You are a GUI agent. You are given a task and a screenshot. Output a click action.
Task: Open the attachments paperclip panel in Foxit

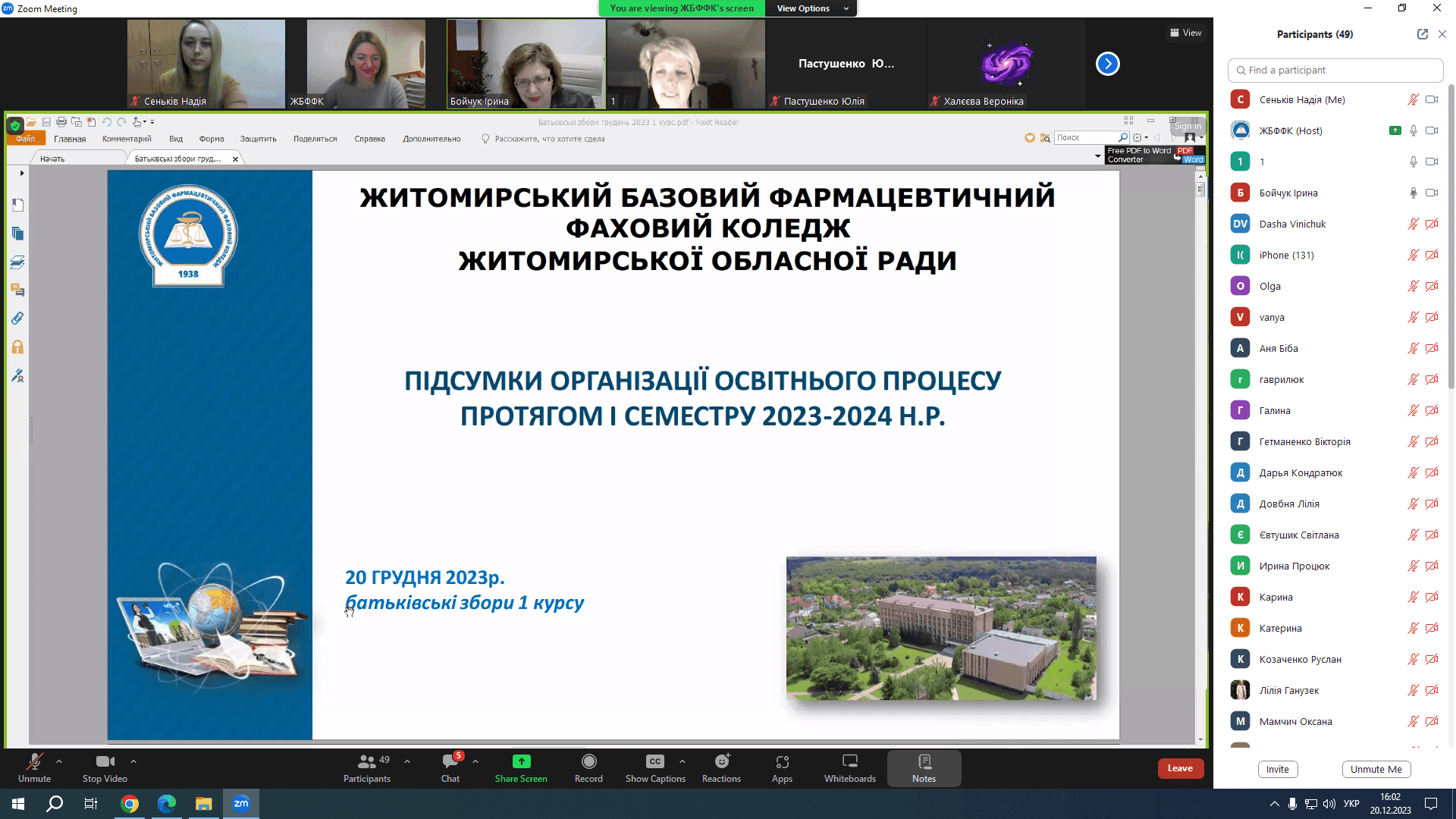pos(18,318)
